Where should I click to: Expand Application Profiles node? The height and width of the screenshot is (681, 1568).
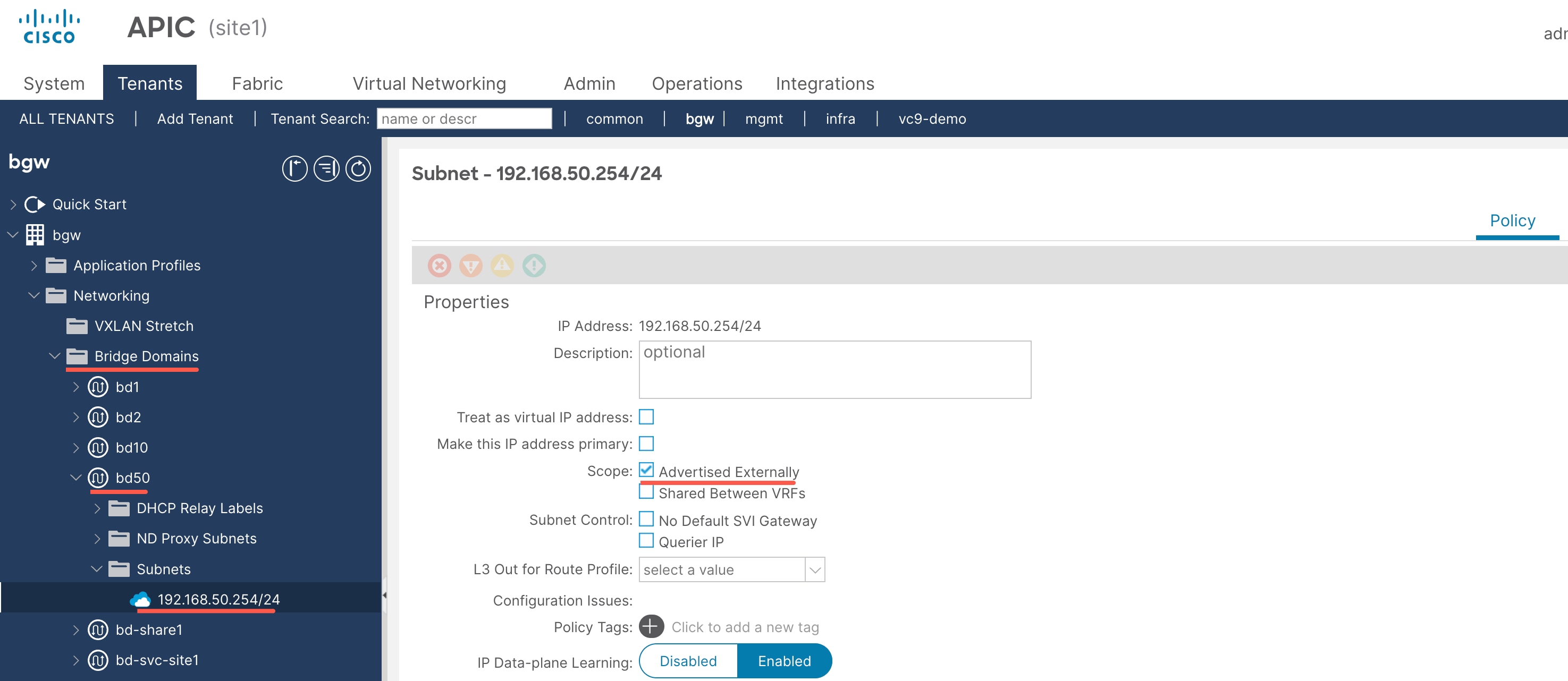click(x=34, y=266)
